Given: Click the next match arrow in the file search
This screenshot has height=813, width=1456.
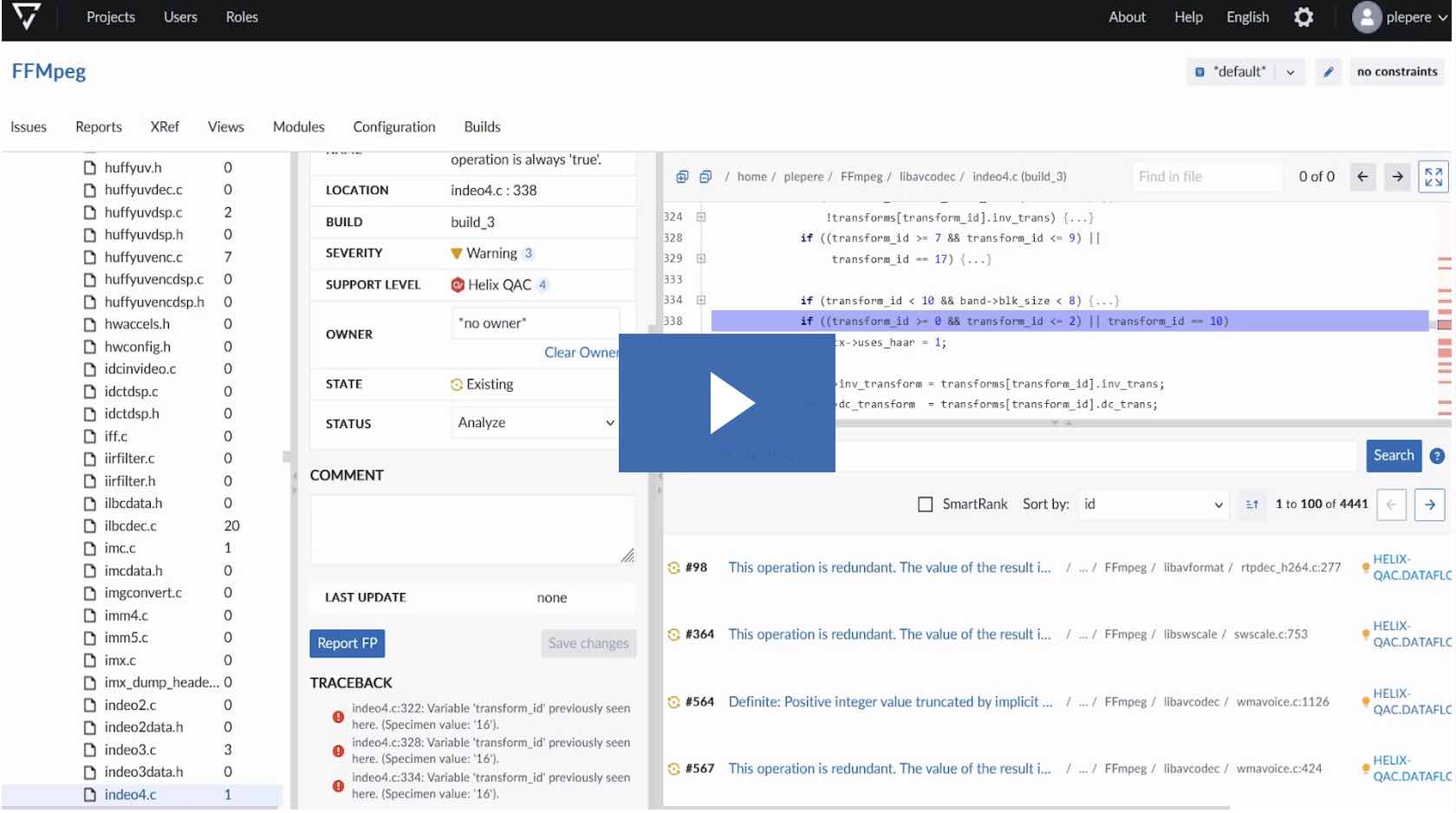Looking at the screenshot, I should click(1397, 177).
